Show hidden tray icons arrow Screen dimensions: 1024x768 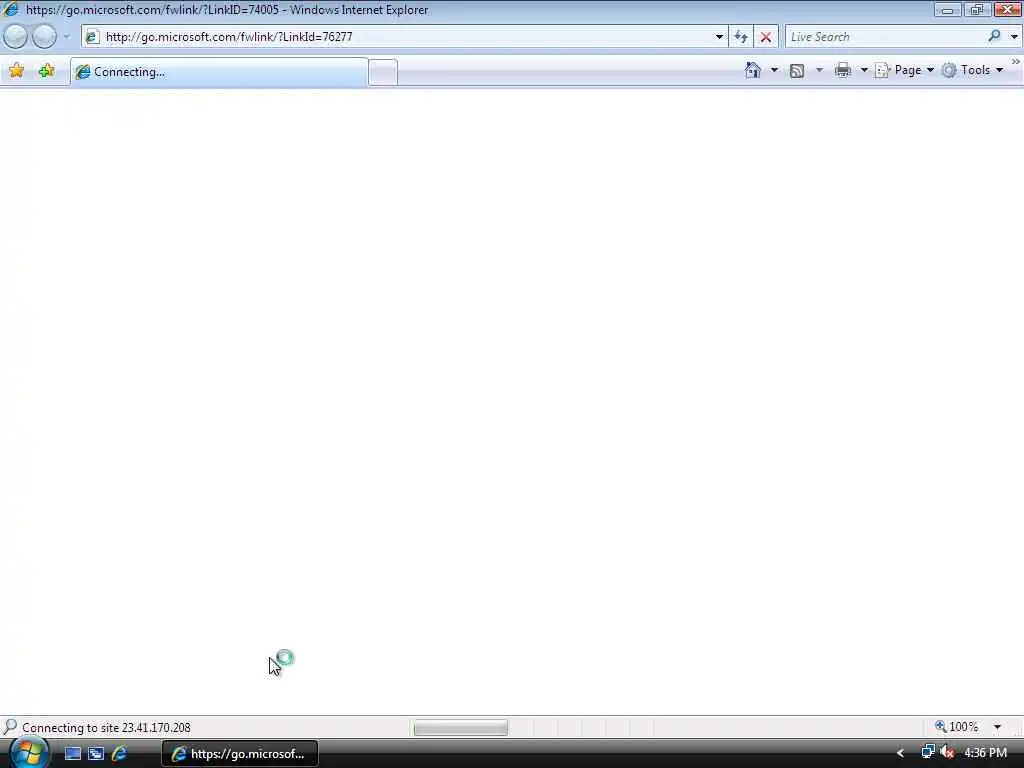click(x=901, y=754)
